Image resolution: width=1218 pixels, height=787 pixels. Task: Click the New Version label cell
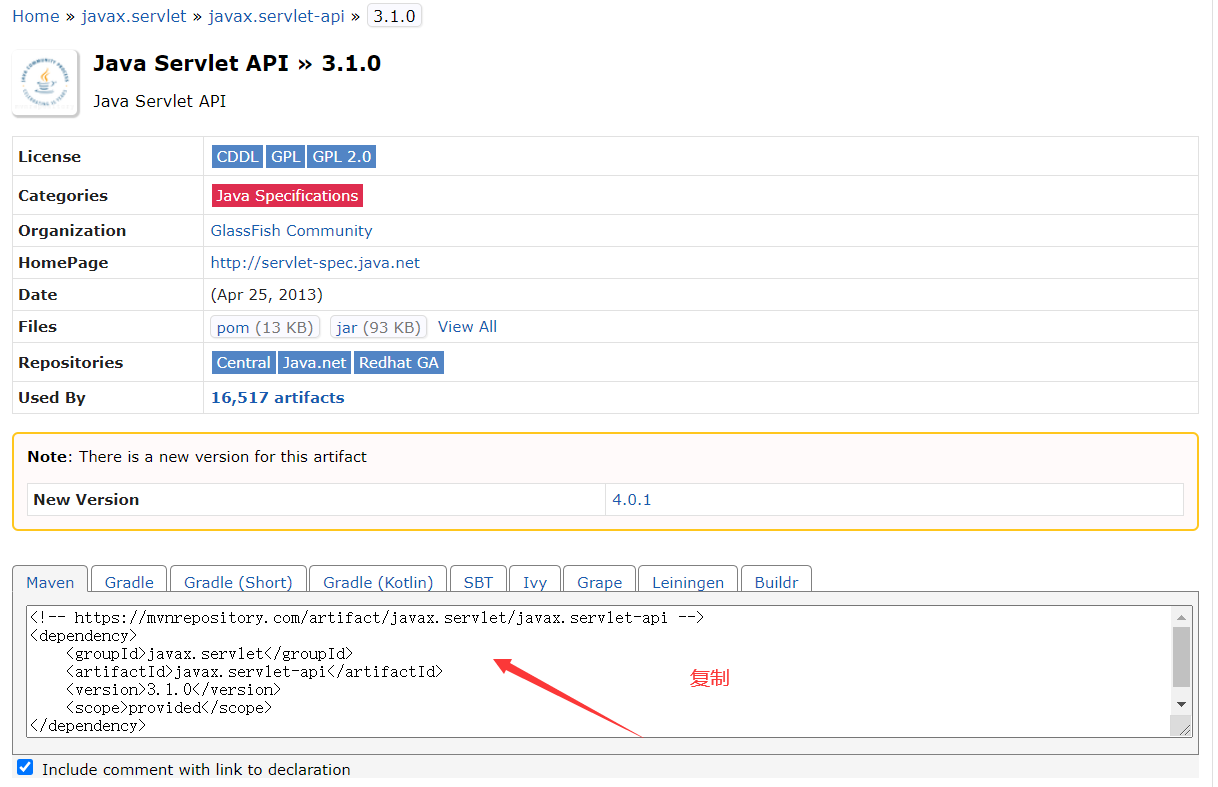pos(316,500)
